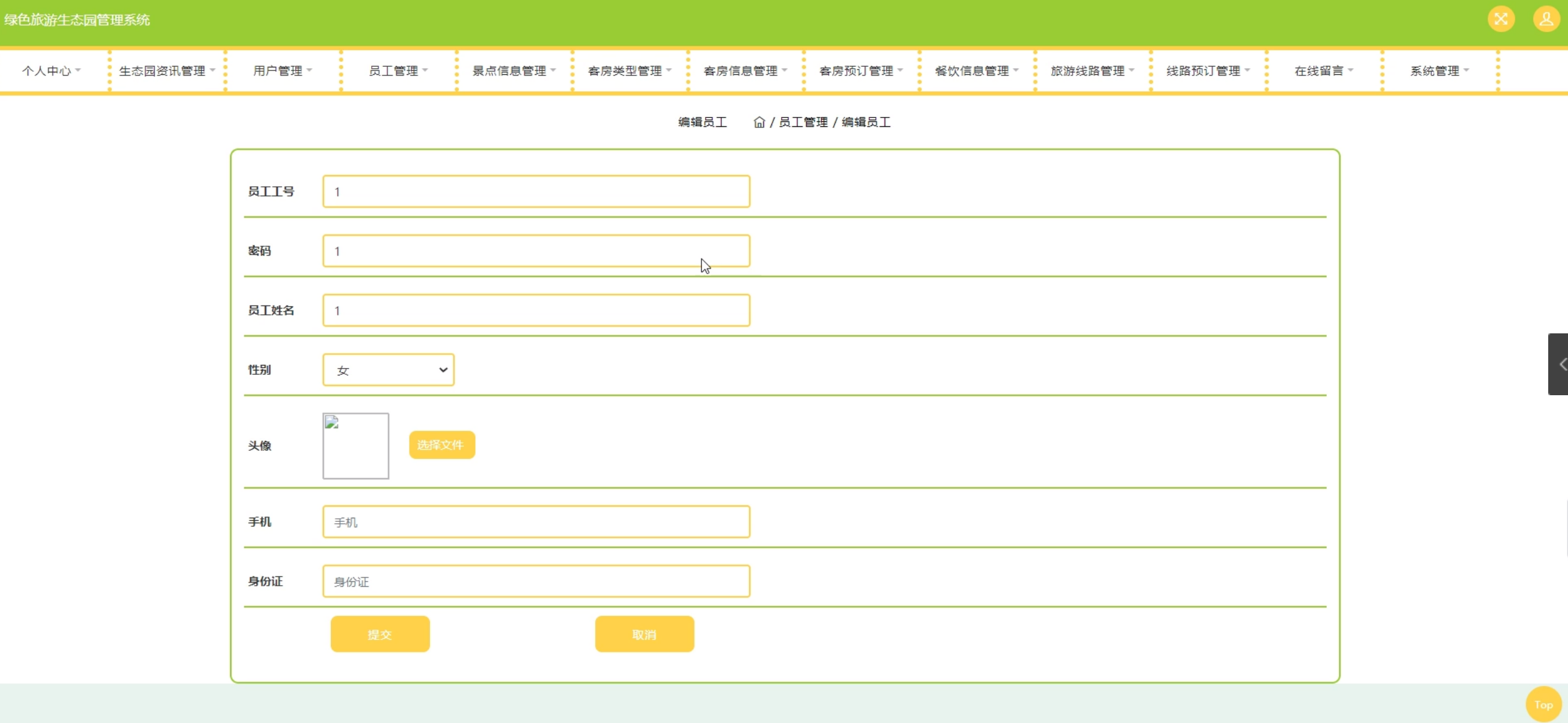1568x723 pixels.
Task: Focus the 身份证 ID input field
Action: 536,581
